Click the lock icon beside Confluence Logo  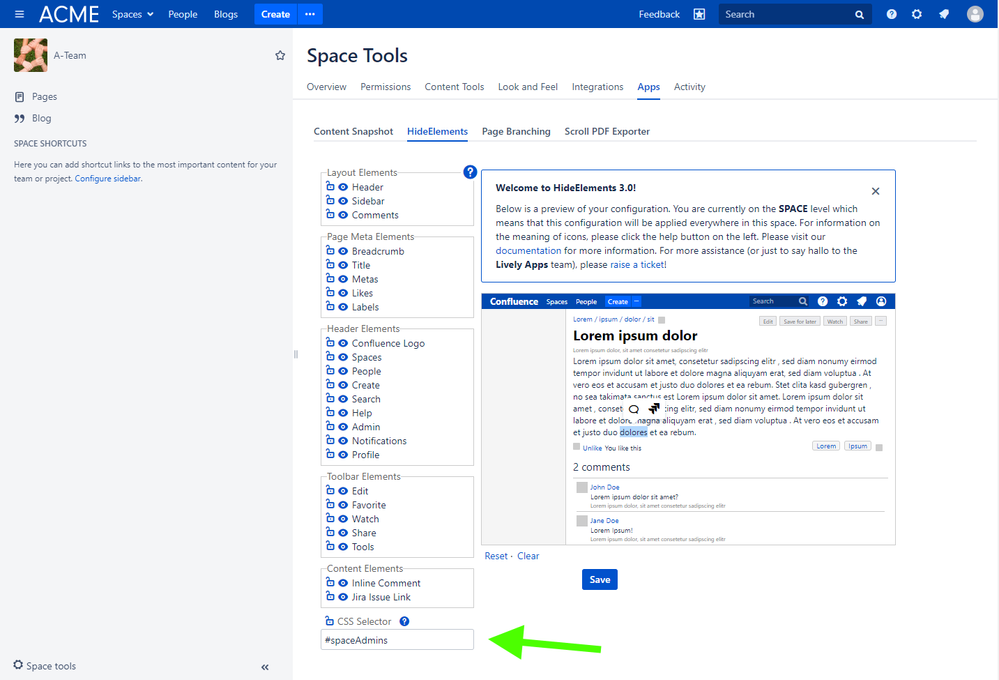330,343
